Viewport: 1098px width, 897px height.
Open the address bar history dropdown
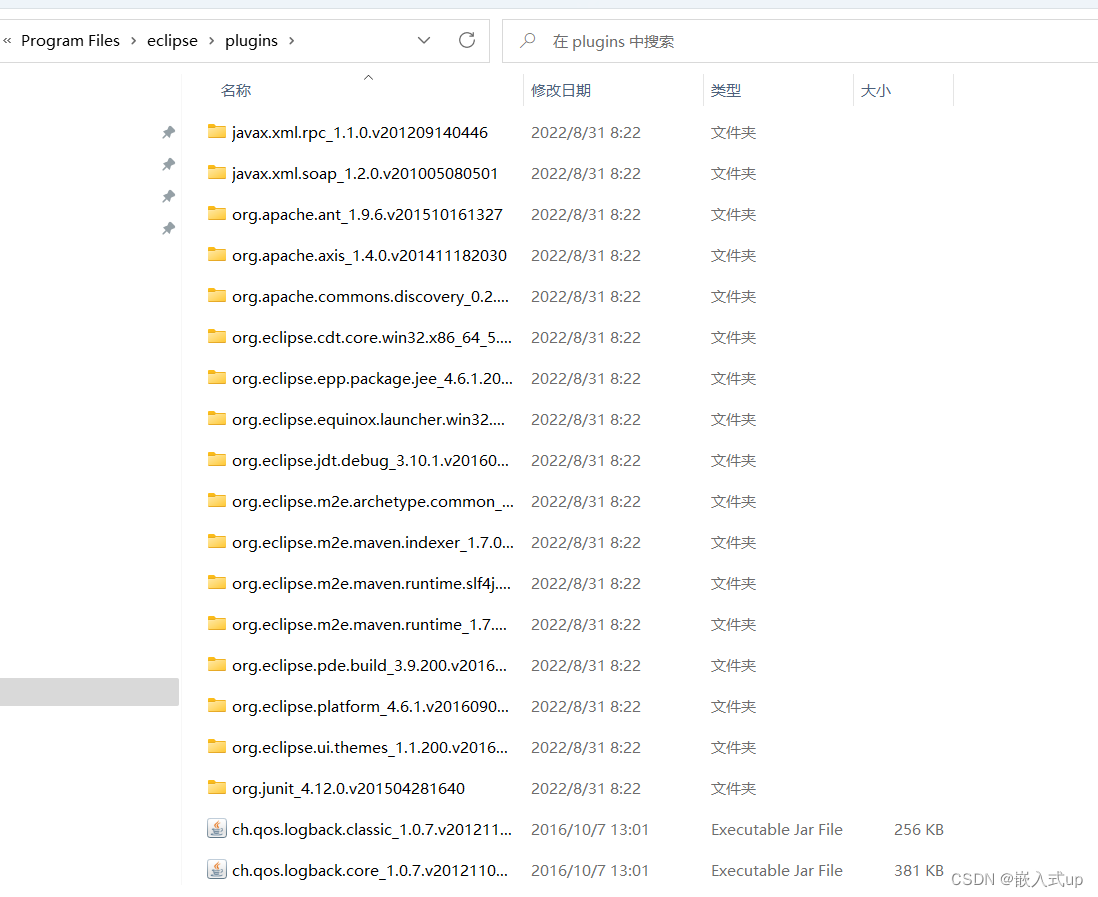pos(424,41)
